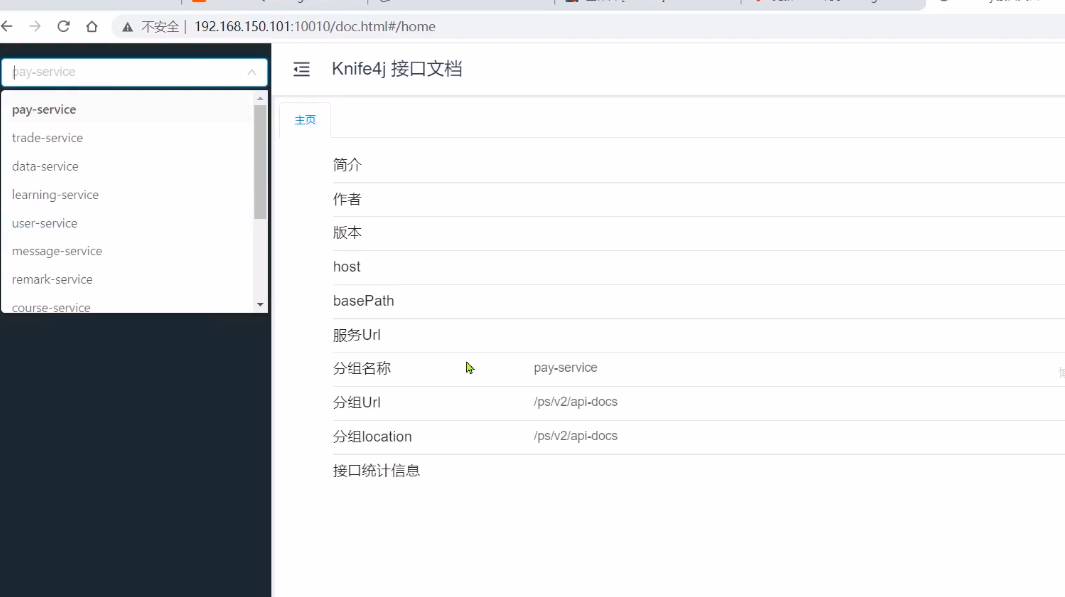Select message-service from the dropdown list
1065x597 pixels.
[x=127, y=251]
